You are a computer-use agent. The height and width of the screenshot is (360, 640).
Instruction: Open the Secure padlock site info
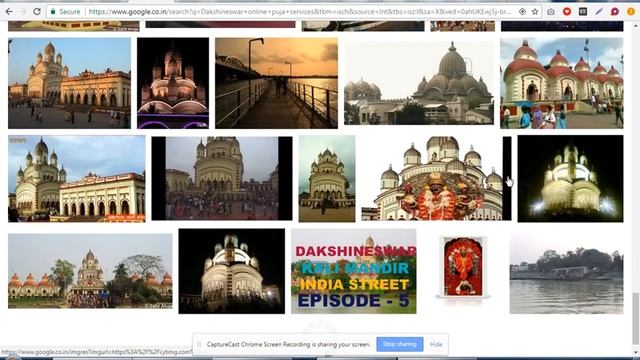(x=65, y=12)
